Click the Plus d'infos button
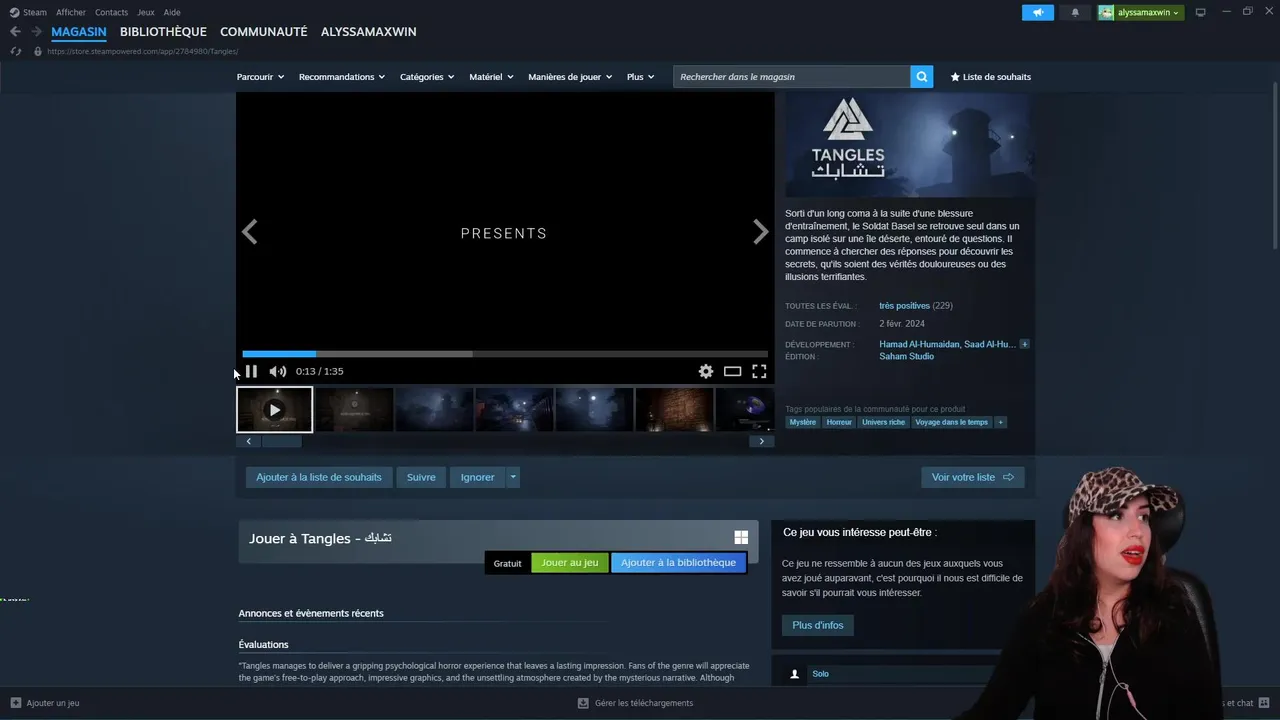 click(x=818, y=625)
